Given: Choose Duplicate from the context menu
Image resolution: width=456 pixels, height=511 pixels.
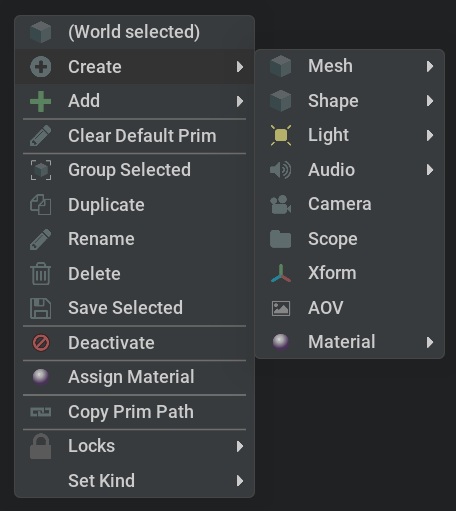Looking at the screenshot, I should 135,204.
